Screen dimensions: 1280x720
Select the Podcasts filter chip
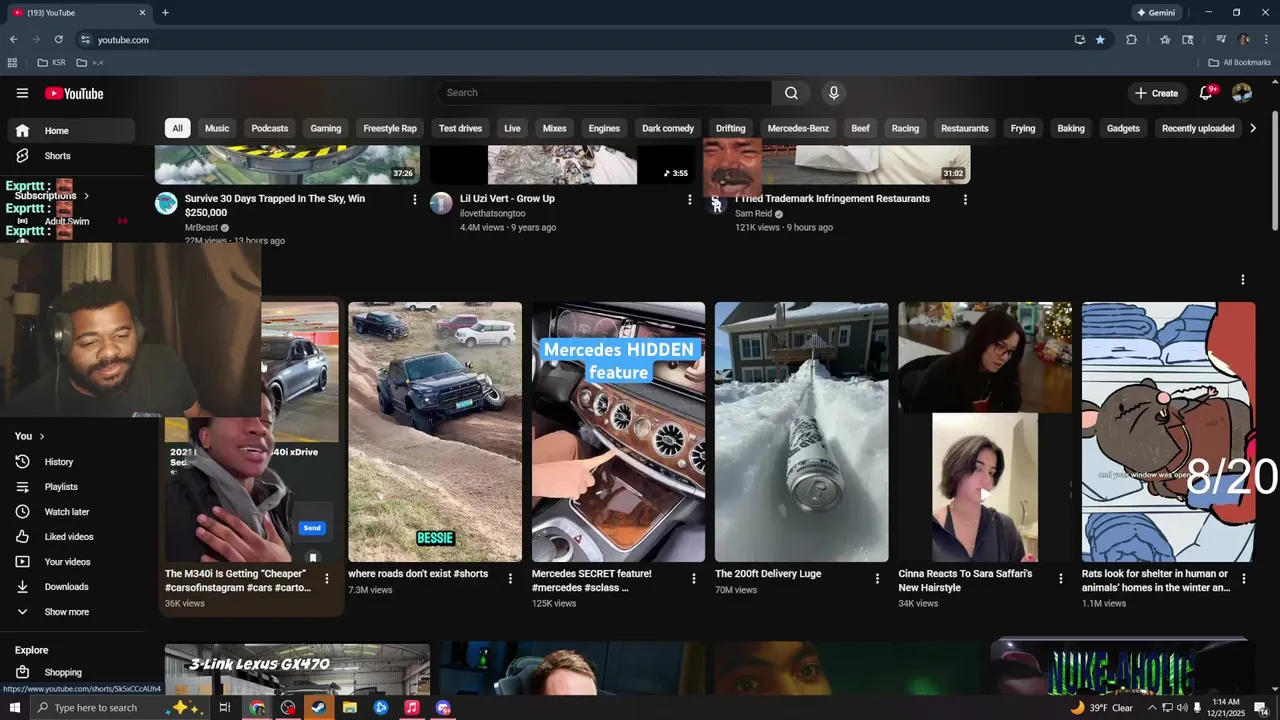[270, 128]
